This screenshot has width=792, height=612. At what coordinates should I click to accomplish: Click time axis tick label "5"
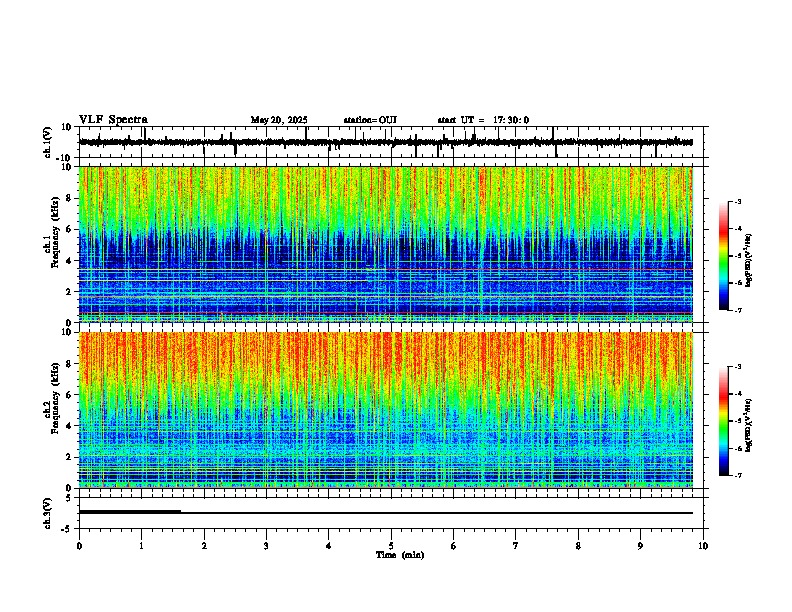tap(391, 546)
